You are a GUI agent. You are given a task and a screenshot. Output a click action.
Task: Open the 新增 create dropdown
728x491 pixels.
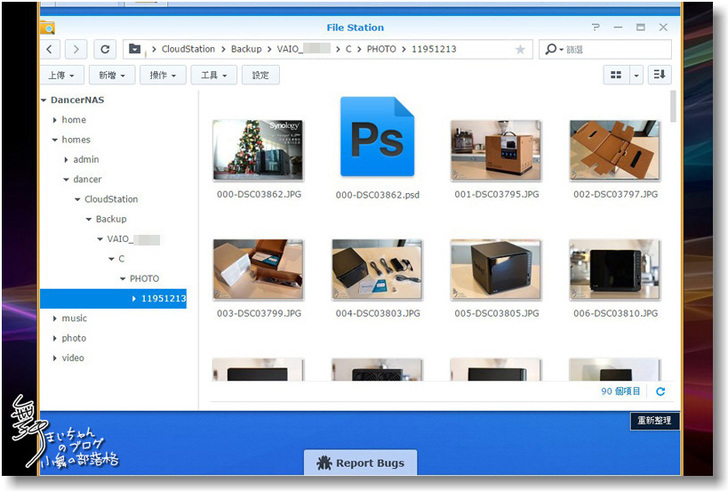pos(110,75)
